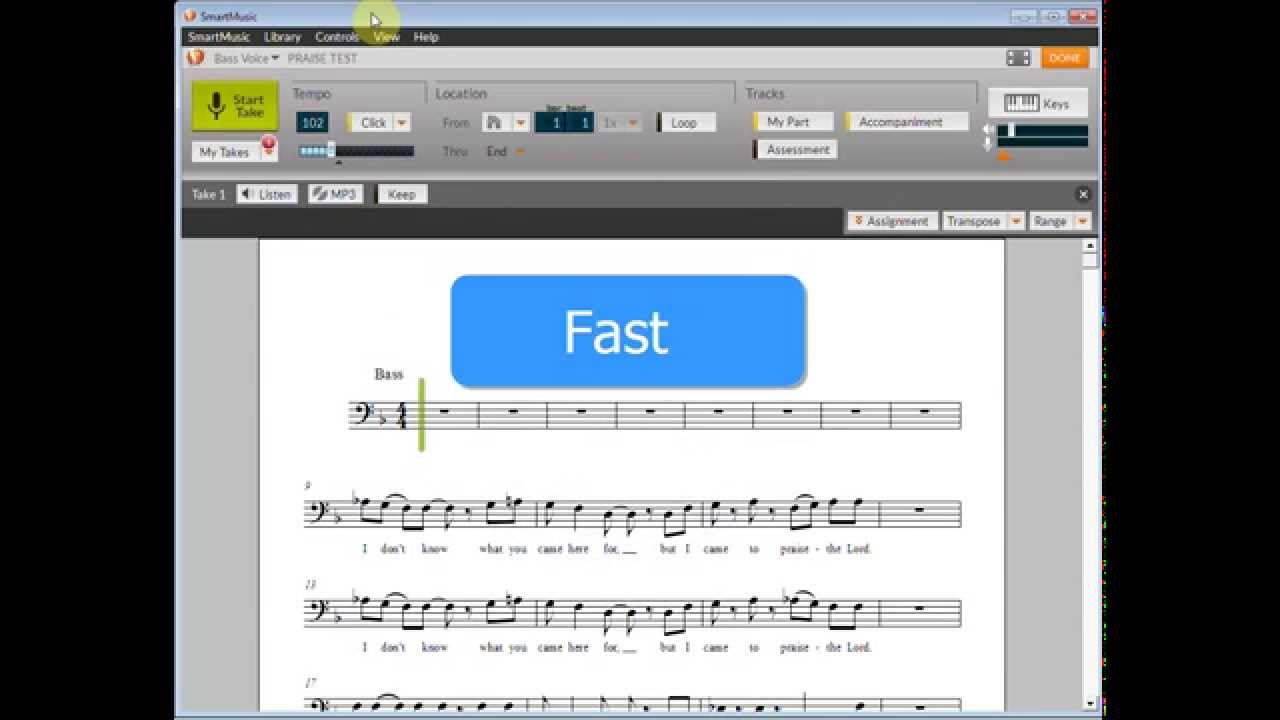Click the From rehearsal mark icon

pyautogui.click(x=495, y=122)
